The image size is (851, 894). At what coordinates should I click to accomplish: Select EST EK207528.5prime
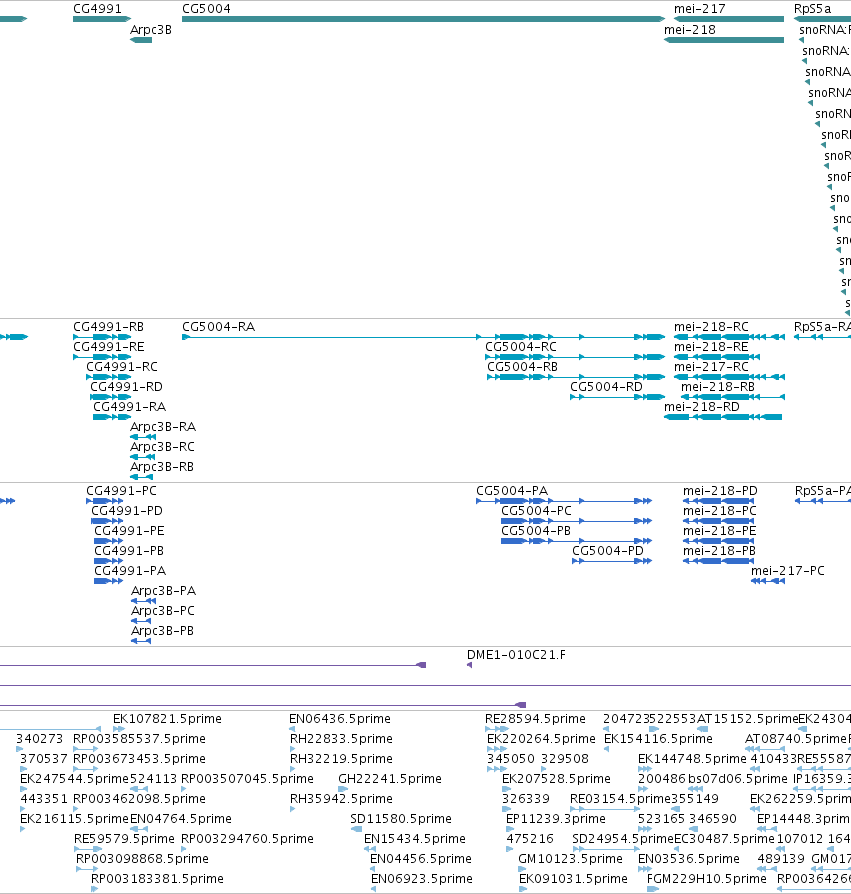(556, 778)
